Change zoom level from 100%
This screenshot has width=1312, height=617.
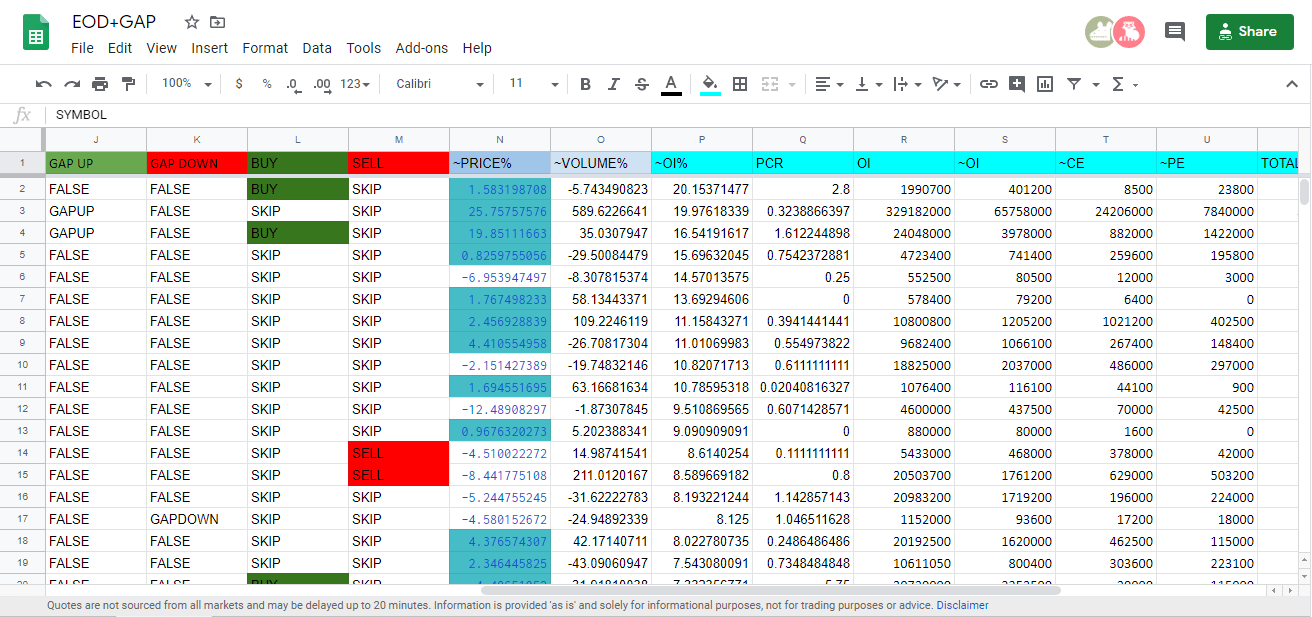coord(187,84)
